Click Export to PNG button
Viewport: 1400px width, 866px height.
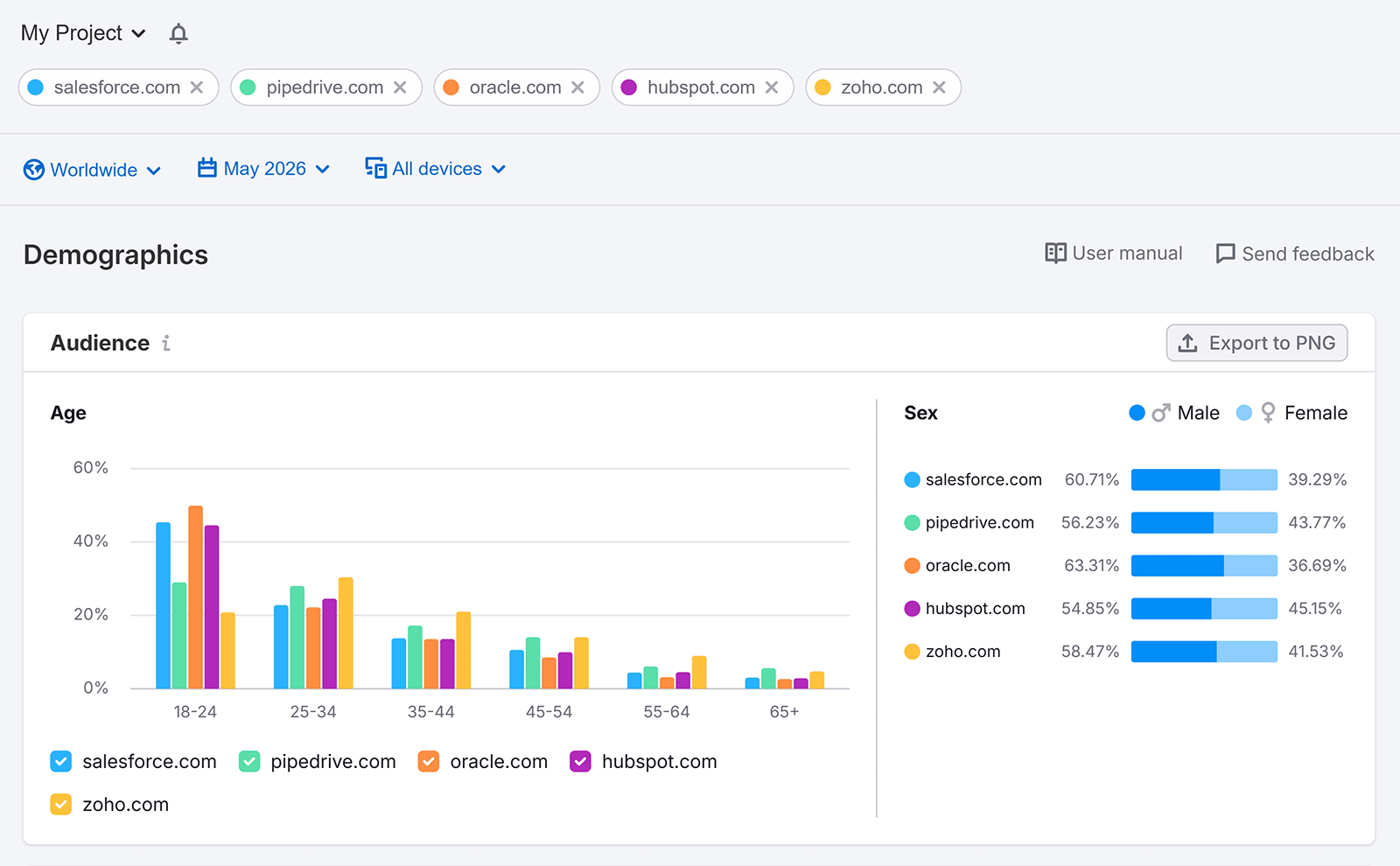point(1256,343)
